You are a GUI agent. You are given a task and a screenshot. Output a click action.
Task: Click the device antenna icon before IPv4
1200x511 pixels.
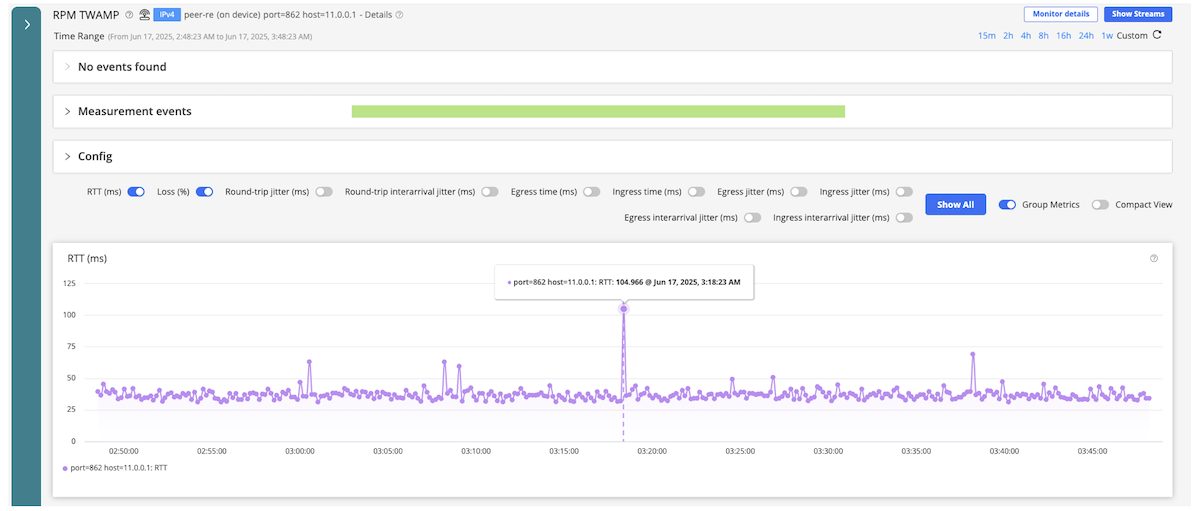pyautogui.click(x=145, y=15)
